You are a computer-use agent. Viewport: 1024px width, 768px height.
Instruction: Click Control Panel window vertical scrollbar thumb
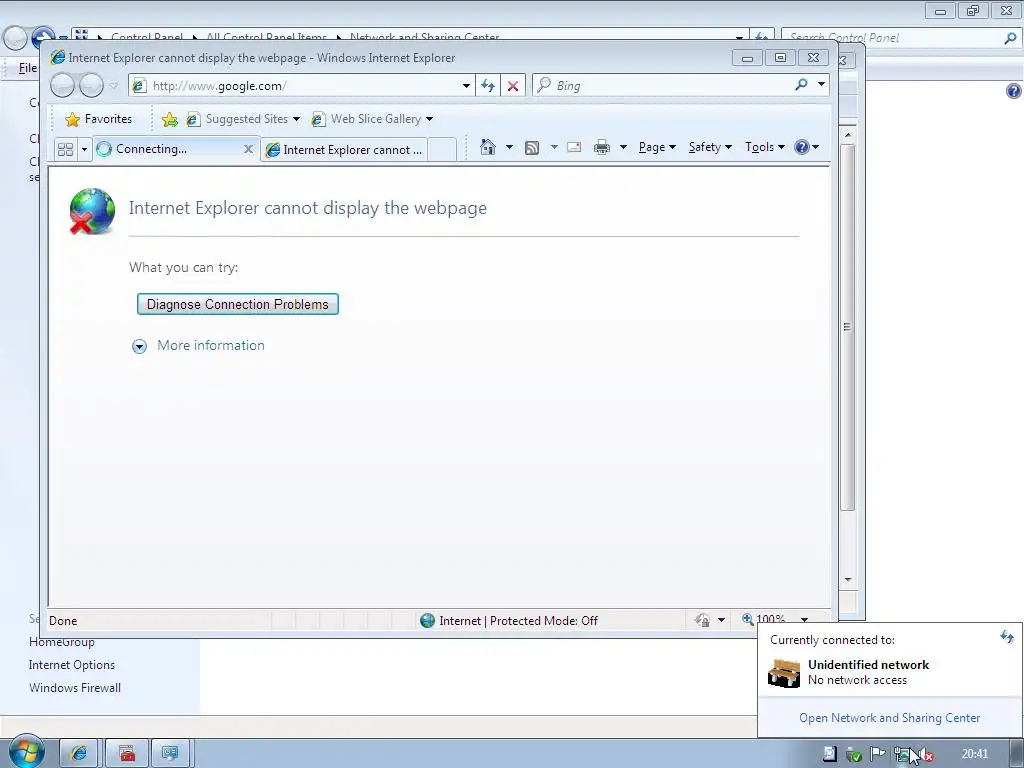coord(847,327)
